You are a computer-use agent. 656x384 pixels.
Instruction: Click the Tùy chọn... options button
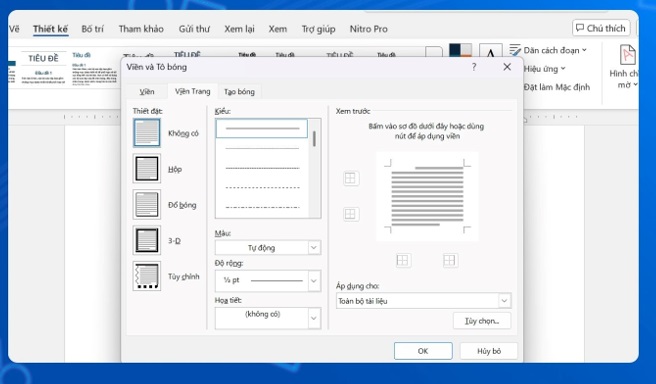coord(482,321)
